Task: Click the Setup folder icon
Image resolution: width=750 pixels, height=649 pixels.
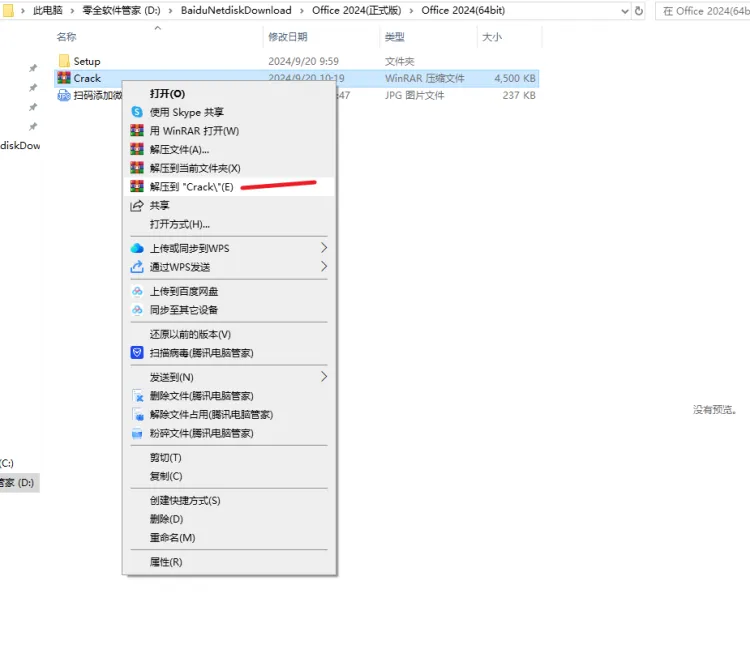Action: click(64, 61)
